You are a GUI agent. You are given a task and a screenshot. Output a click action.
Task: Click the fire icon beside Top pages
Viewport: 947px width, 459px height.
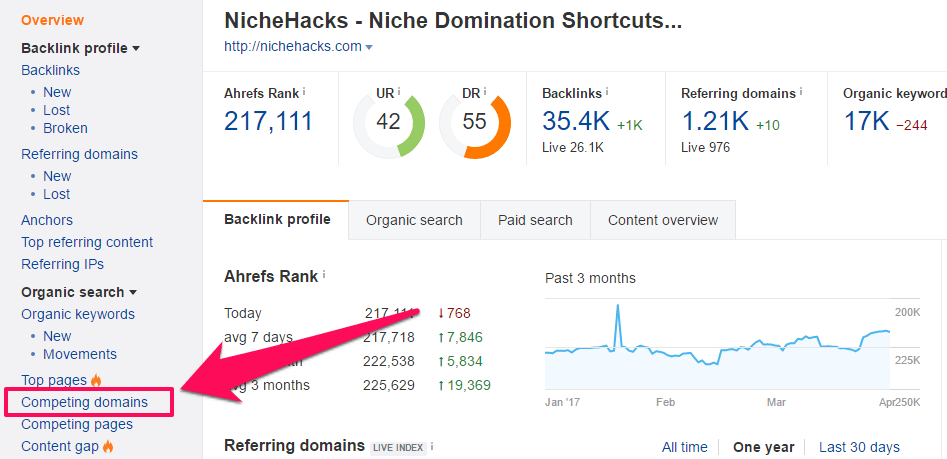(x=96, y=380)
